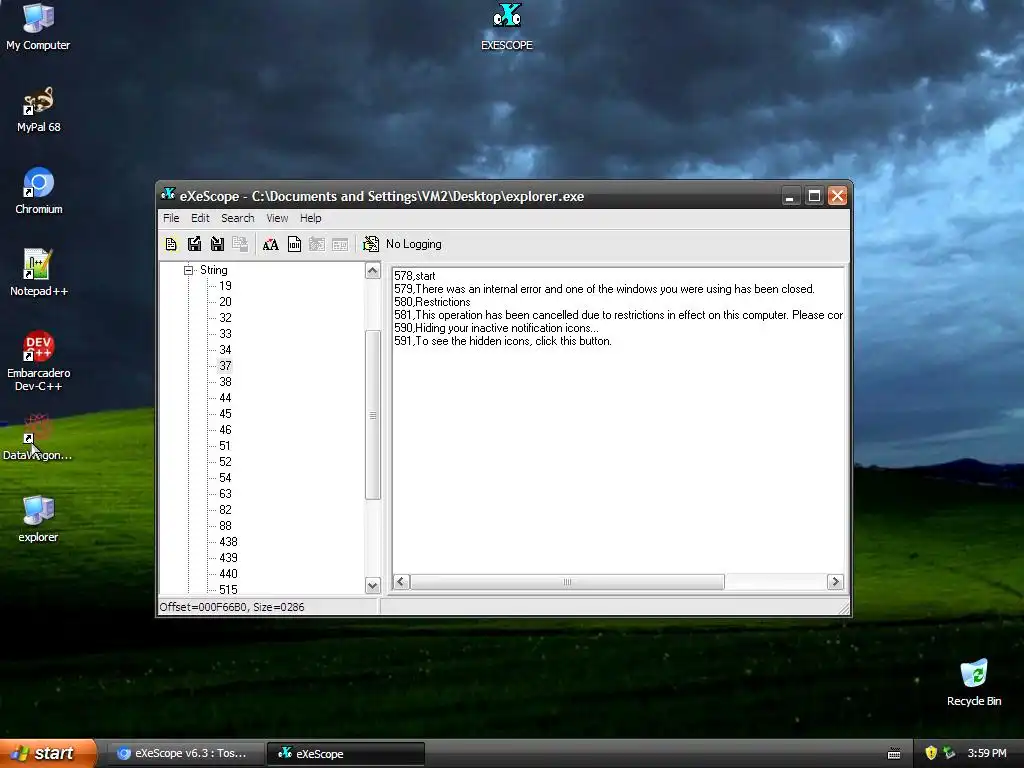Click the tree scrollbar up arrow

(x=373, y=271)
